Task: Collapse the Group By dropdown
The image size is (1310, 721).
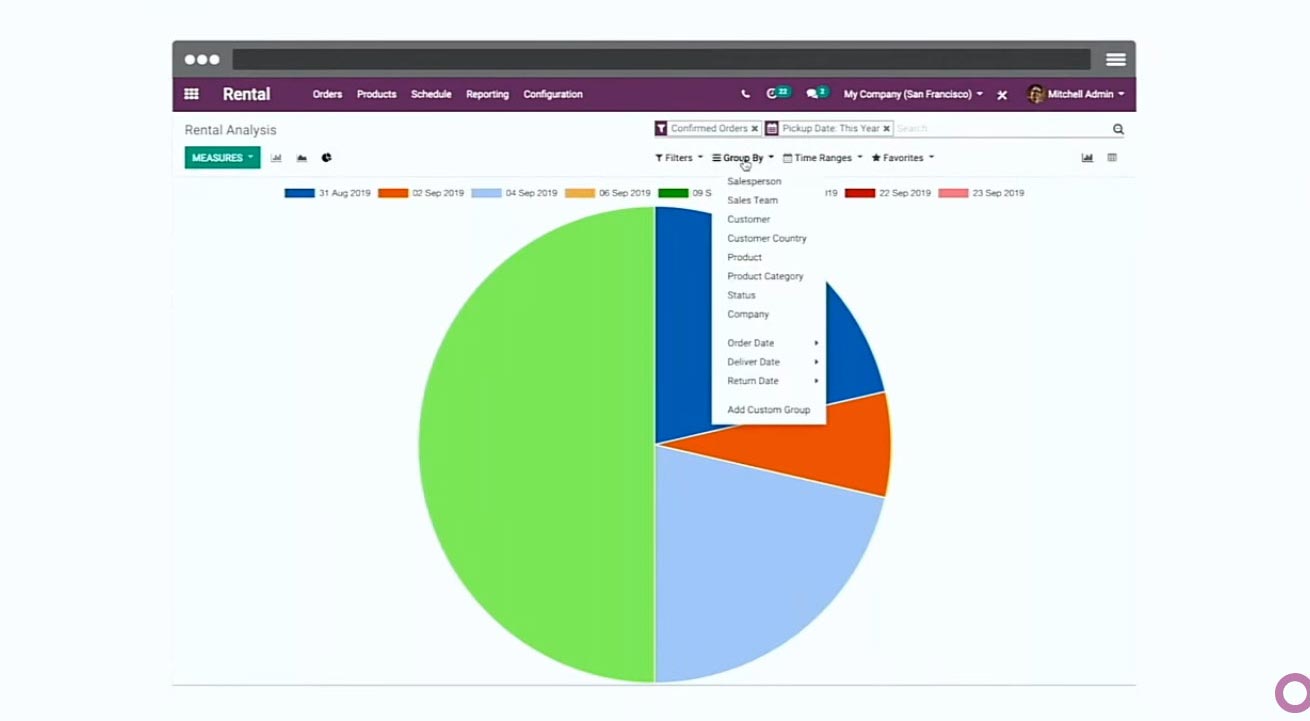Action: [743, 158]
